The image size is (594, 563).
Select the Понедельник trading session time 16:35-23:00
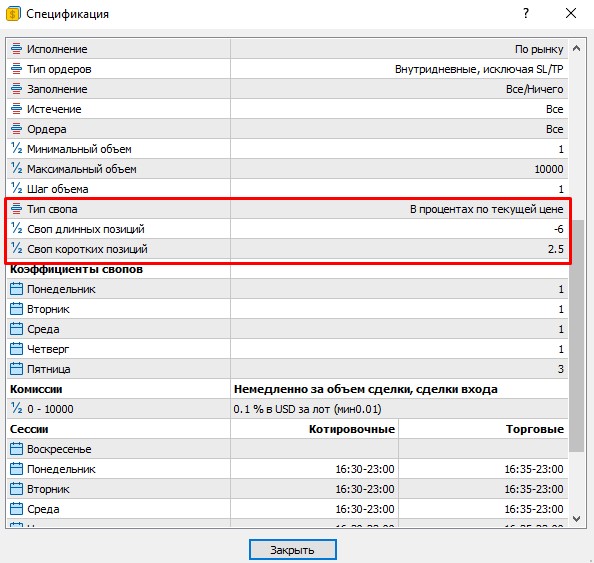click(x=534, y=469)
